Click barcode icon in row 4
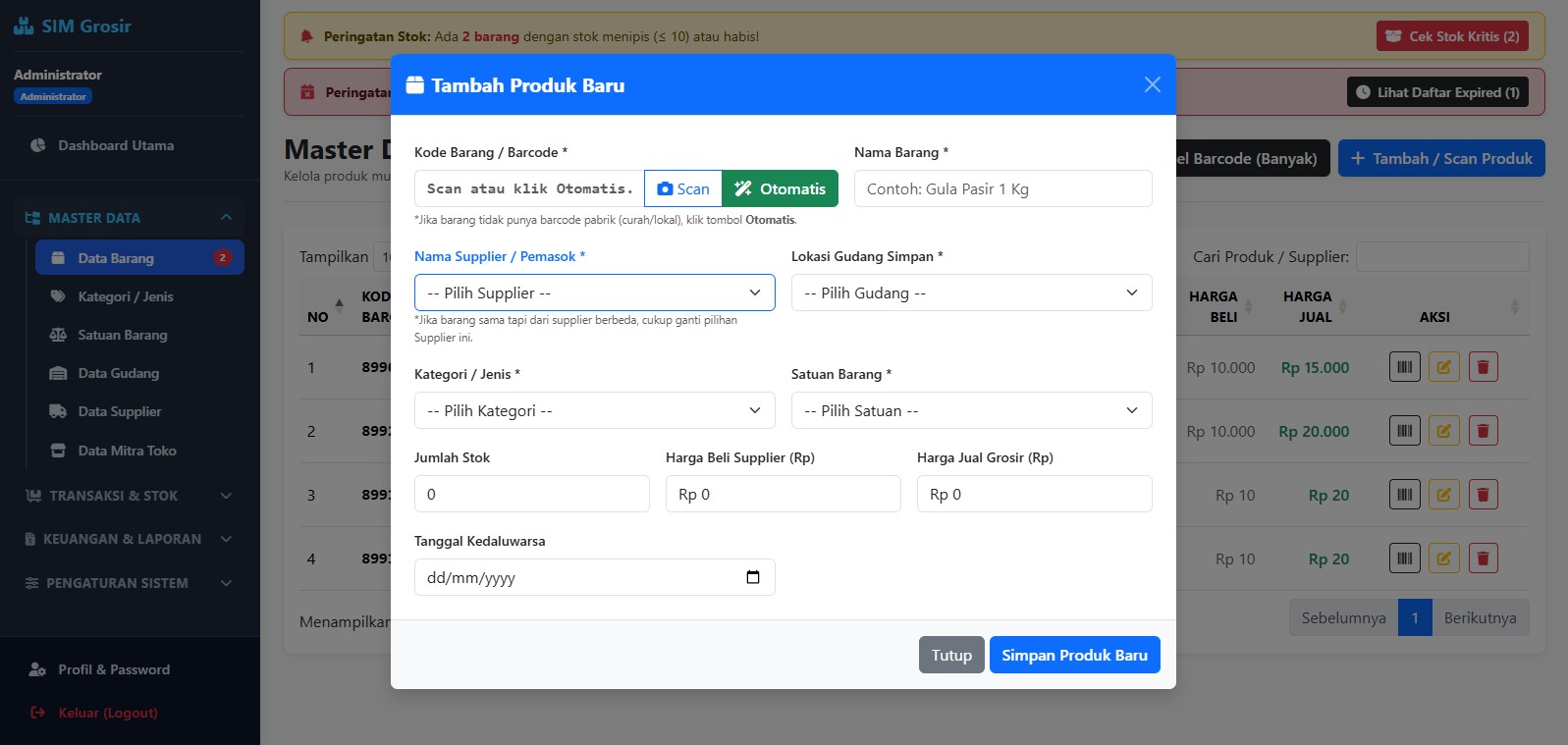 pyautogui.click(x=1405, y=559)
